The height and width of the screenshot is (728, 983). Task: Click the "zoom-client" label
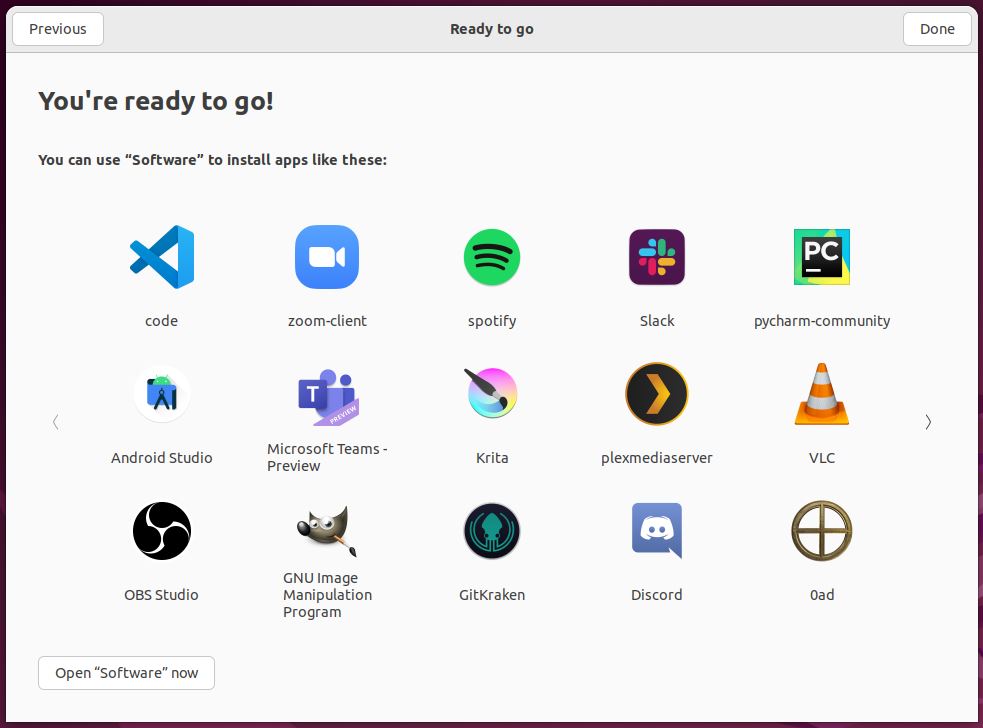(327, 321)
